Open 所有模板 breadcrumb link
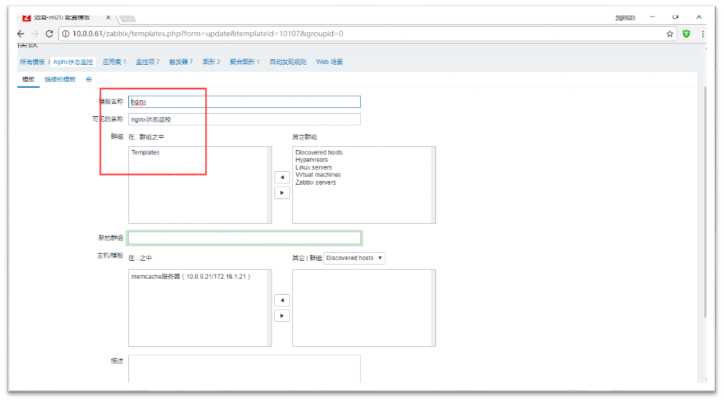This screenshot has width=724, height=402. coord(32,61)
